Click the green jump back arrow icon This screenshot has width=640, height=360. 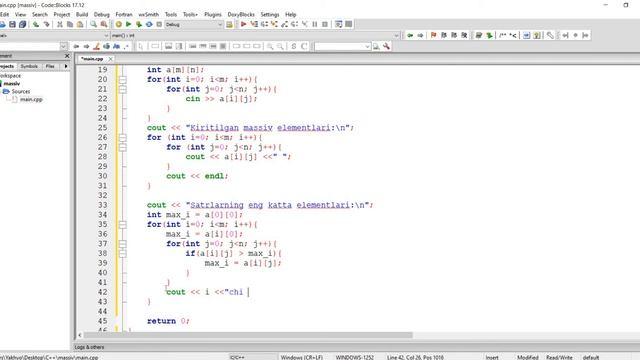tap(410, 36)
